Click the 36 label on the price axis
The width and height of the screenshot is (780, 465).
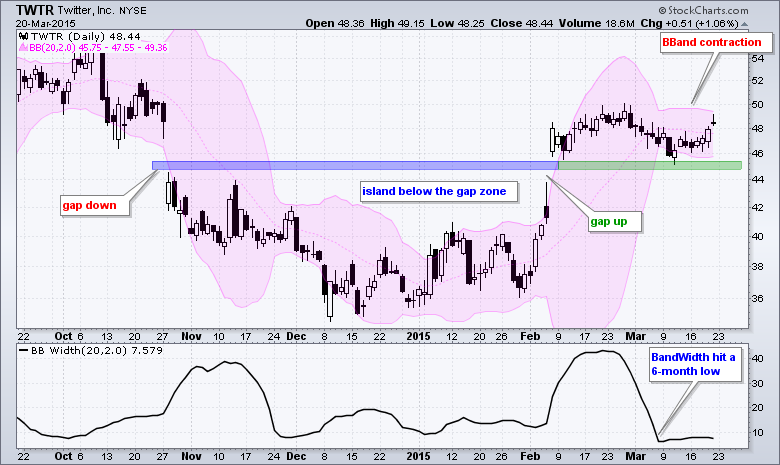pos(758,299)
